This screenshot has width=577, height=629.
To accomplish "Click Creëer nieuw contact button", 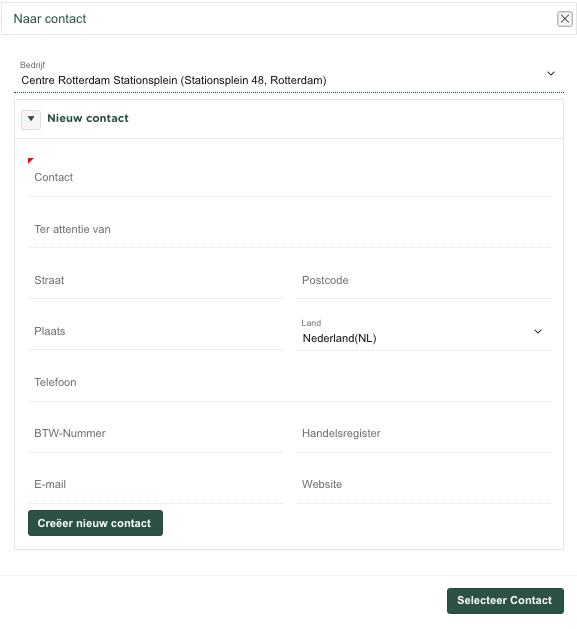I will coord(95,523).
